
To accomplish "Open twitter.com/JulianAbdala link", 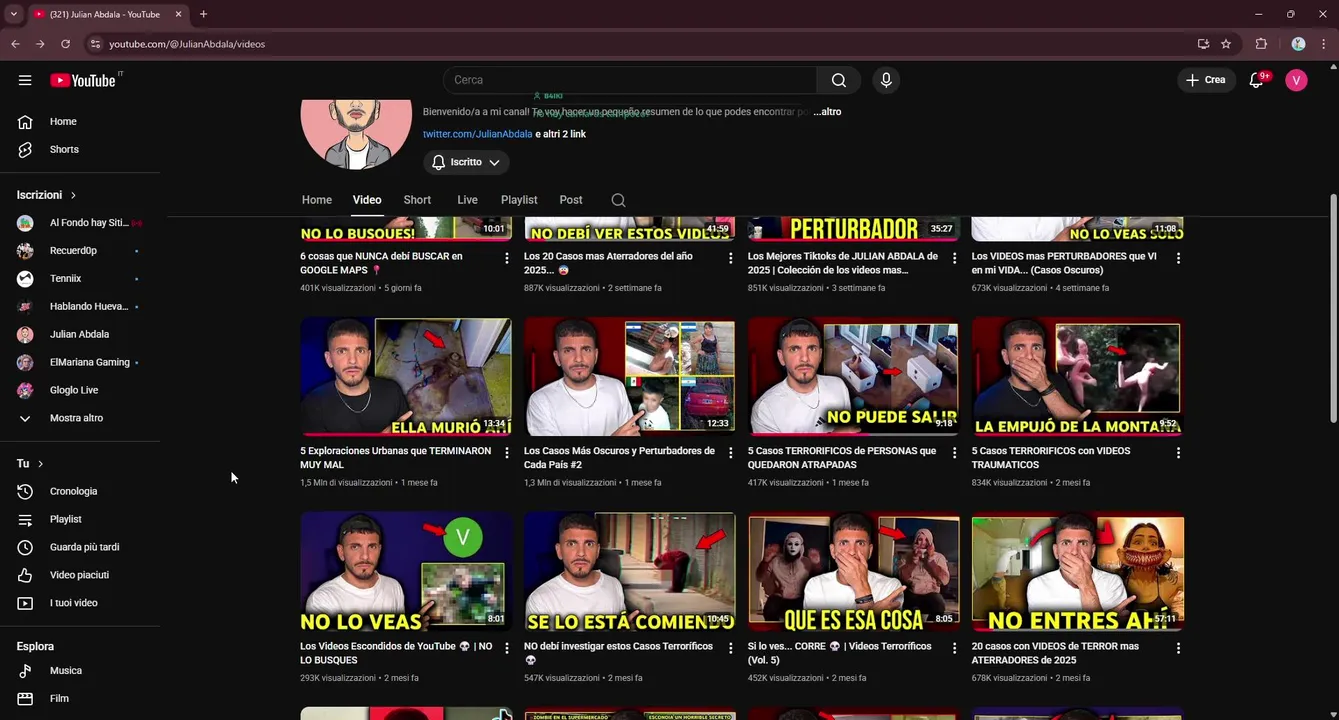I will (477, 134).
